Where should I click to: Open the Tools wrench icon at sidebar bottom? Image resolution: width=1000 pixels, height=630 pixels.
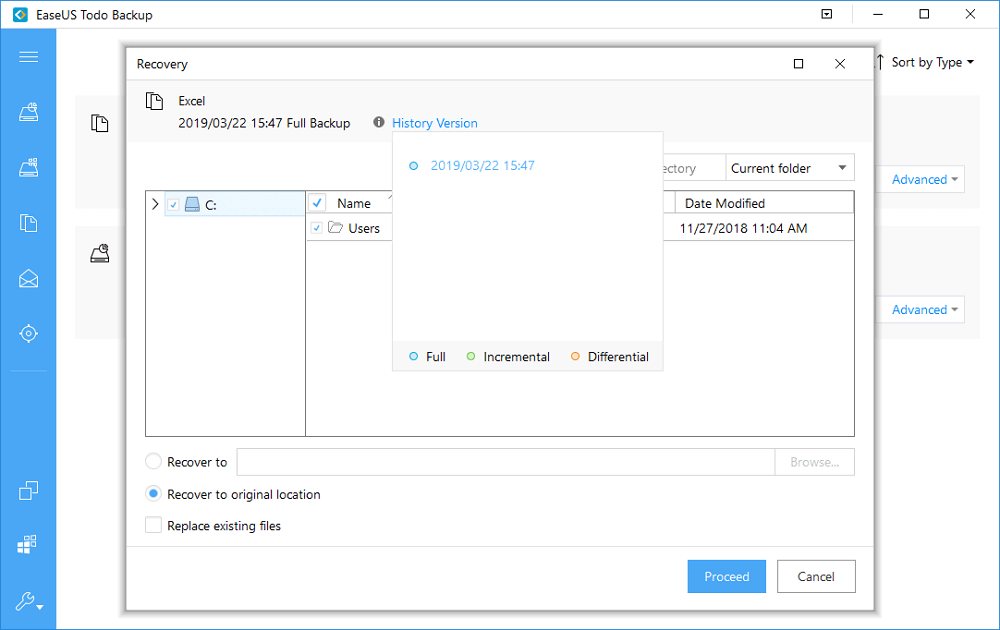26,602
